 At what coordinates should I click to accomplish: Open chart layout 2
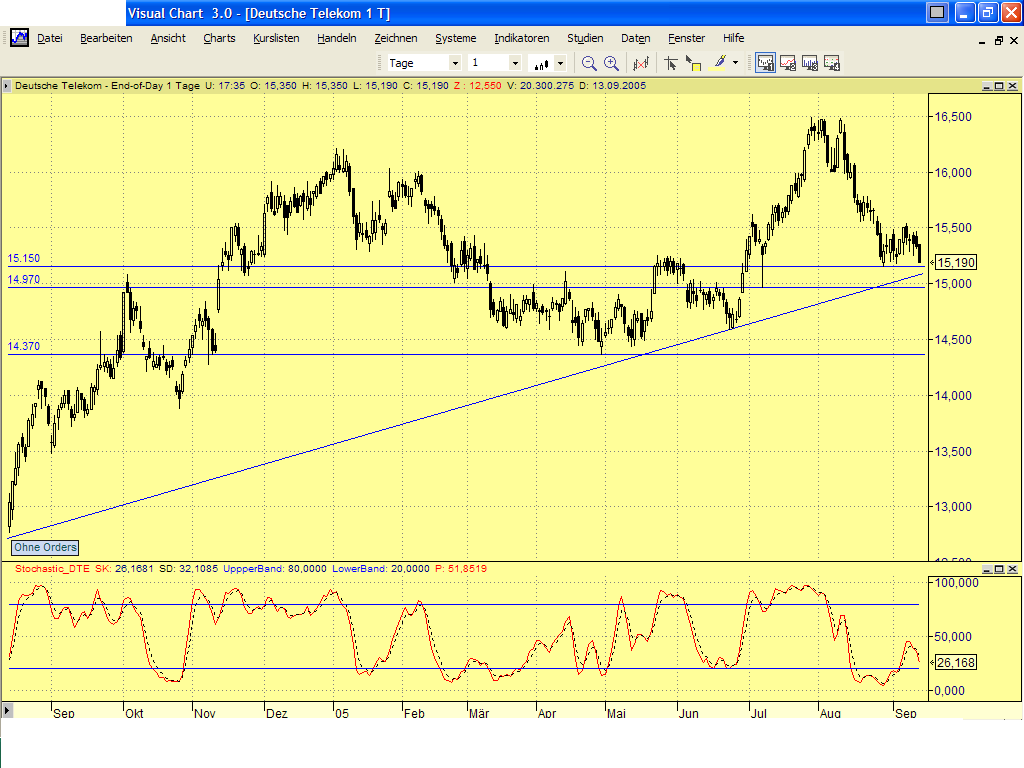[787, 62]
